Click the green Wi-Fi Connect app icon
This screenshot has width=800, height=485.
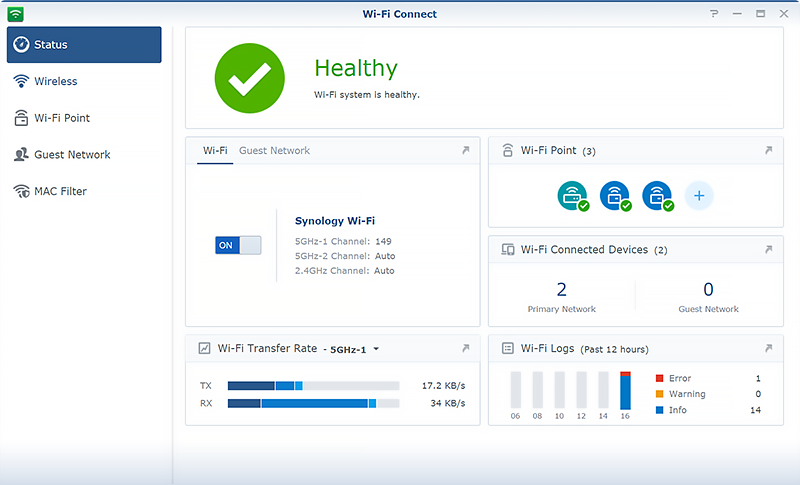click(15, 14)
